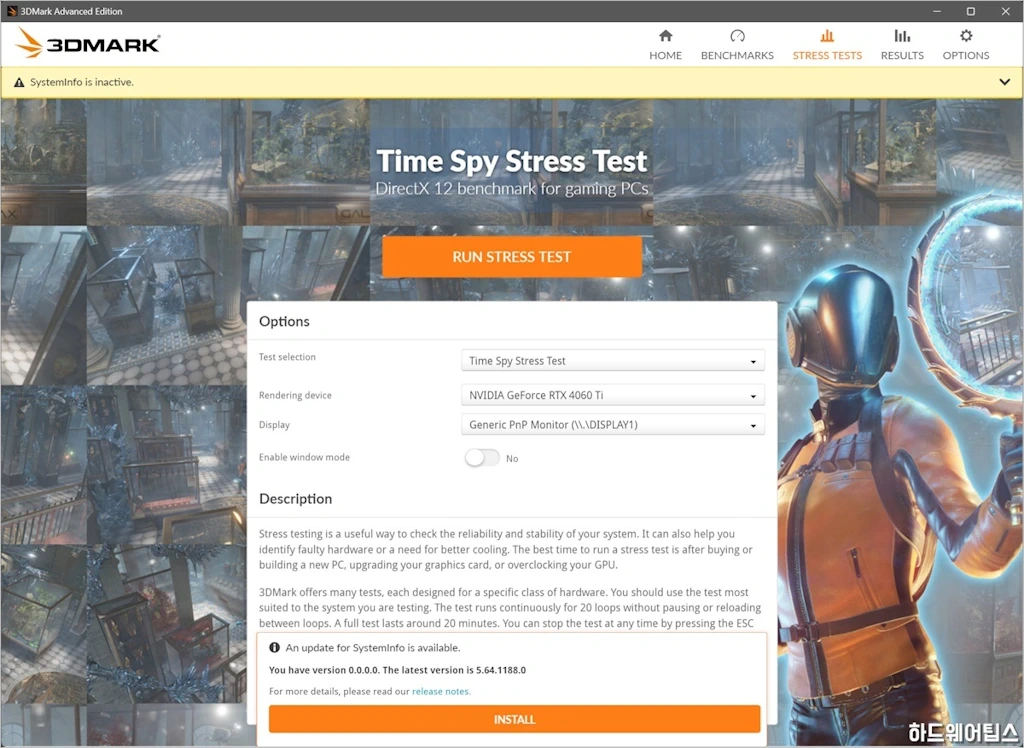Close the 3DMark window
The width and height of the screenshot is (1024, 748).
click(1006, 11)
